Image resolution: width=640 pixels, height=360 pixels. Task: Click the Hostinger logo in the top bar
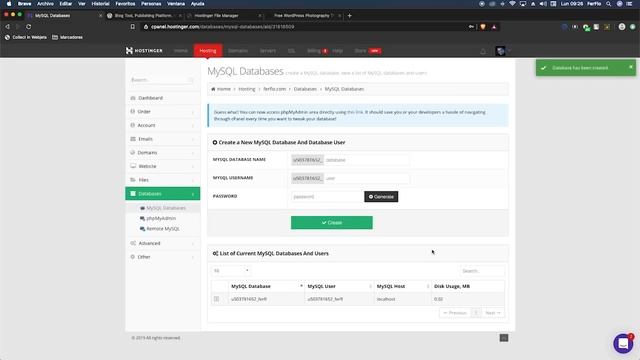pyautogui.click(x=144, y=51)
